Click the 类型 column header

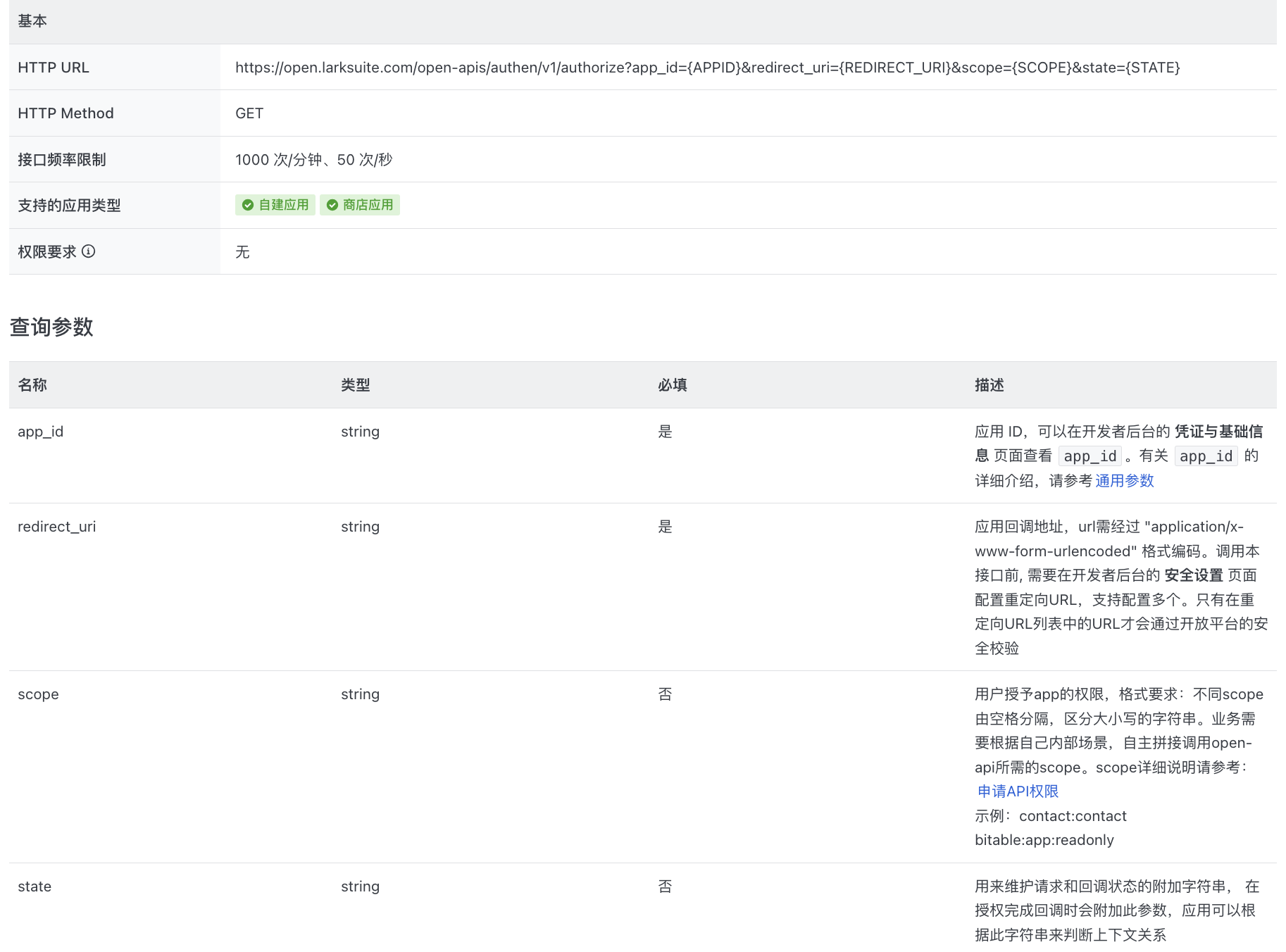[x=356, y=385]
